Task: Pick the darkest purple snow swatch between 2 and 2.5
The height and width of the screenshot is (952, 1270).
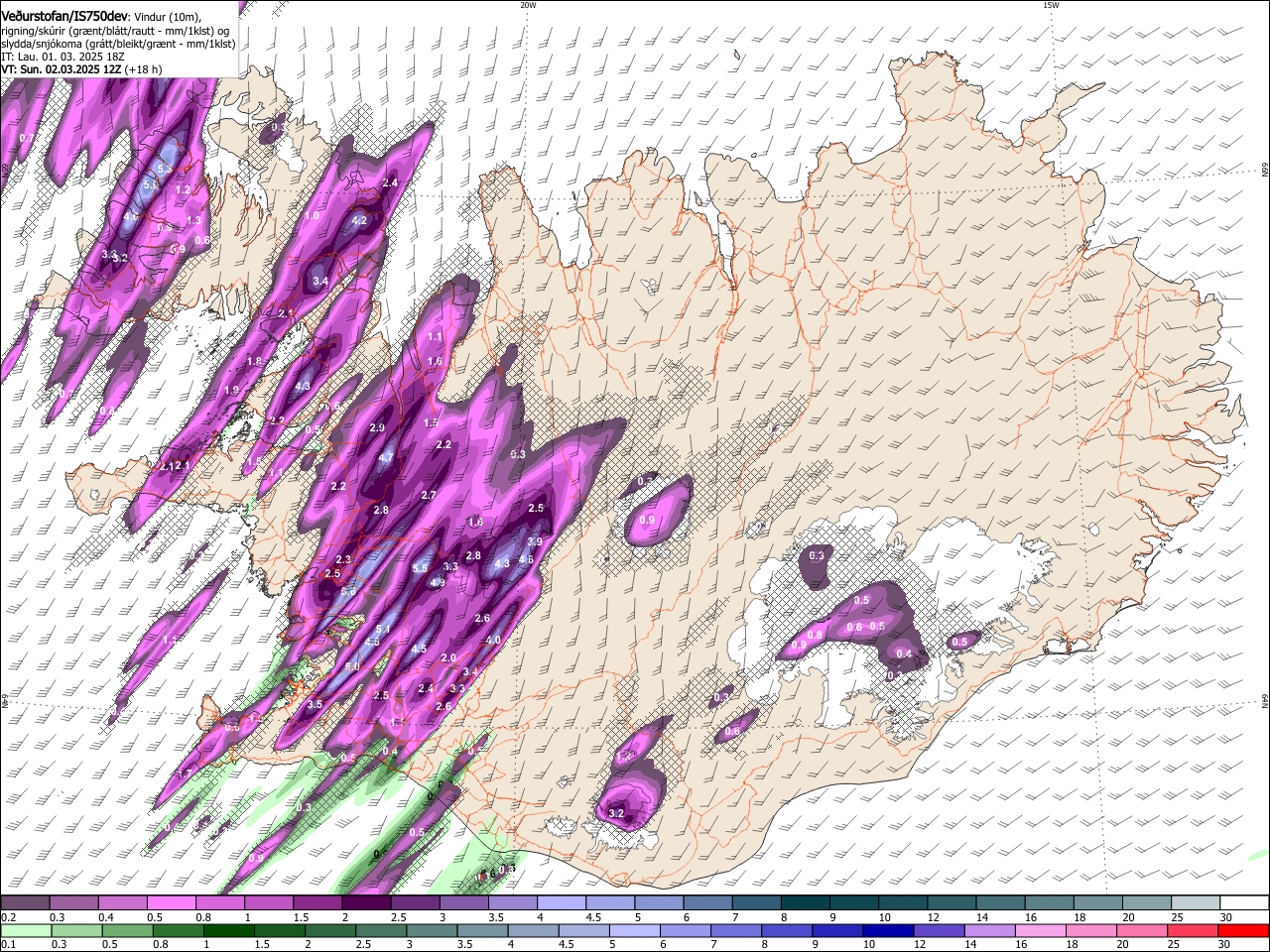Action: (367, 903)
